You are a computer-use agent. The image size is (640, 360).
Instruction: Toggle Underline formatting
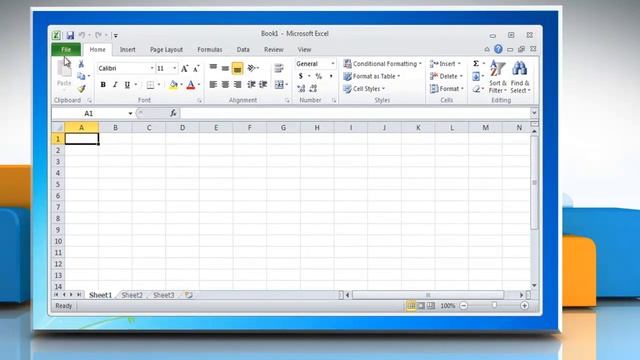(127, 84)
